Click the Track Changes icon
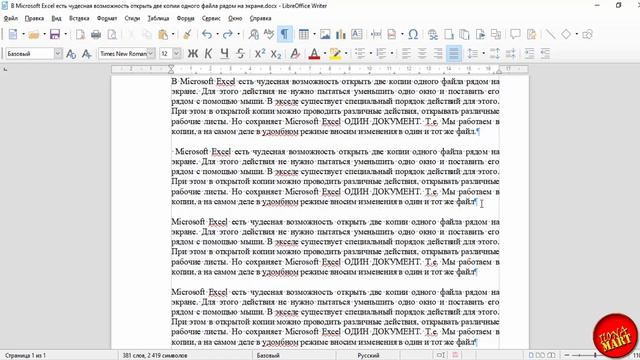The width and height of the screenshot is (640, 360). 531,34
